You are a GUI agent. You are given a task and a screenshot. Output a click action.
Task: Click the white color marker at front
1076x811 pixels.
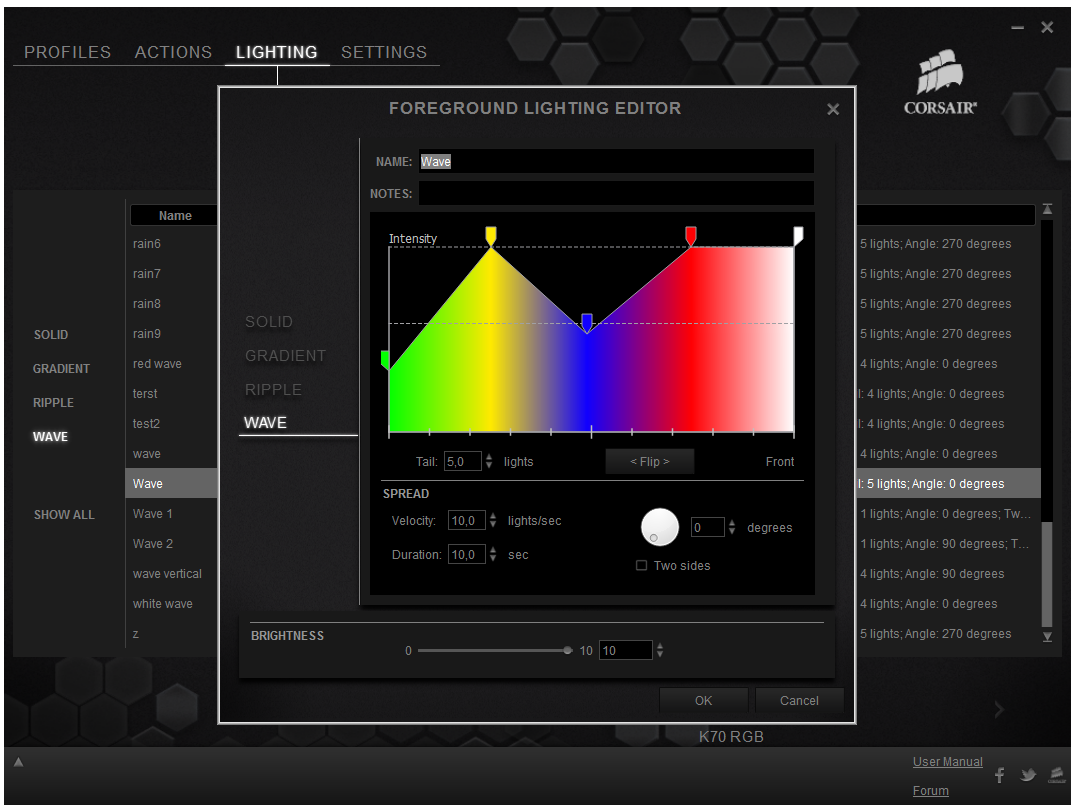(798, 235)
